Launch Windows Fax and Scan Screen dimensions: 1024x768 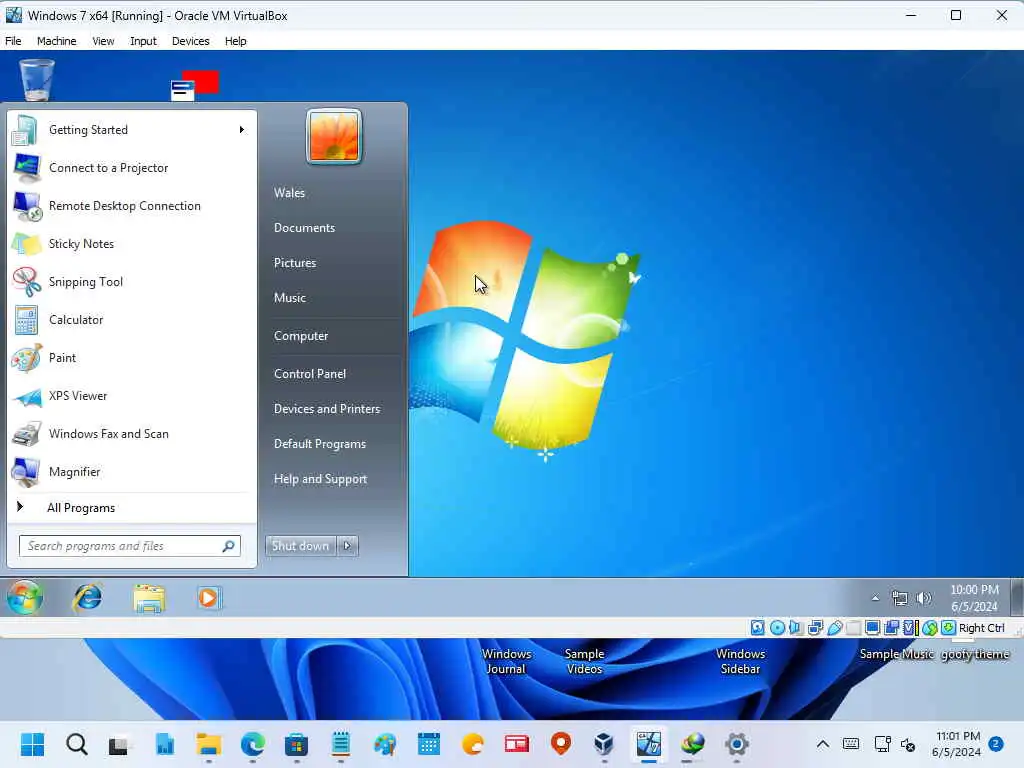(x=131, y=434)
